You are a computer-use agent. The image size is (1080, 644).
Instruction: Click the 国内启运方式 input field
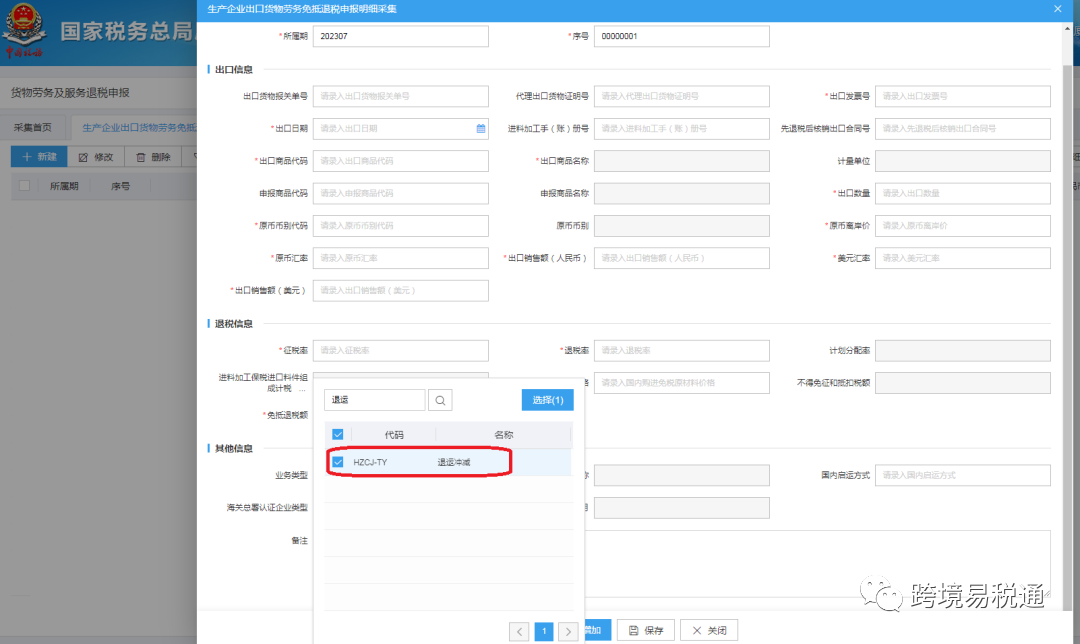tap(963, 475)
